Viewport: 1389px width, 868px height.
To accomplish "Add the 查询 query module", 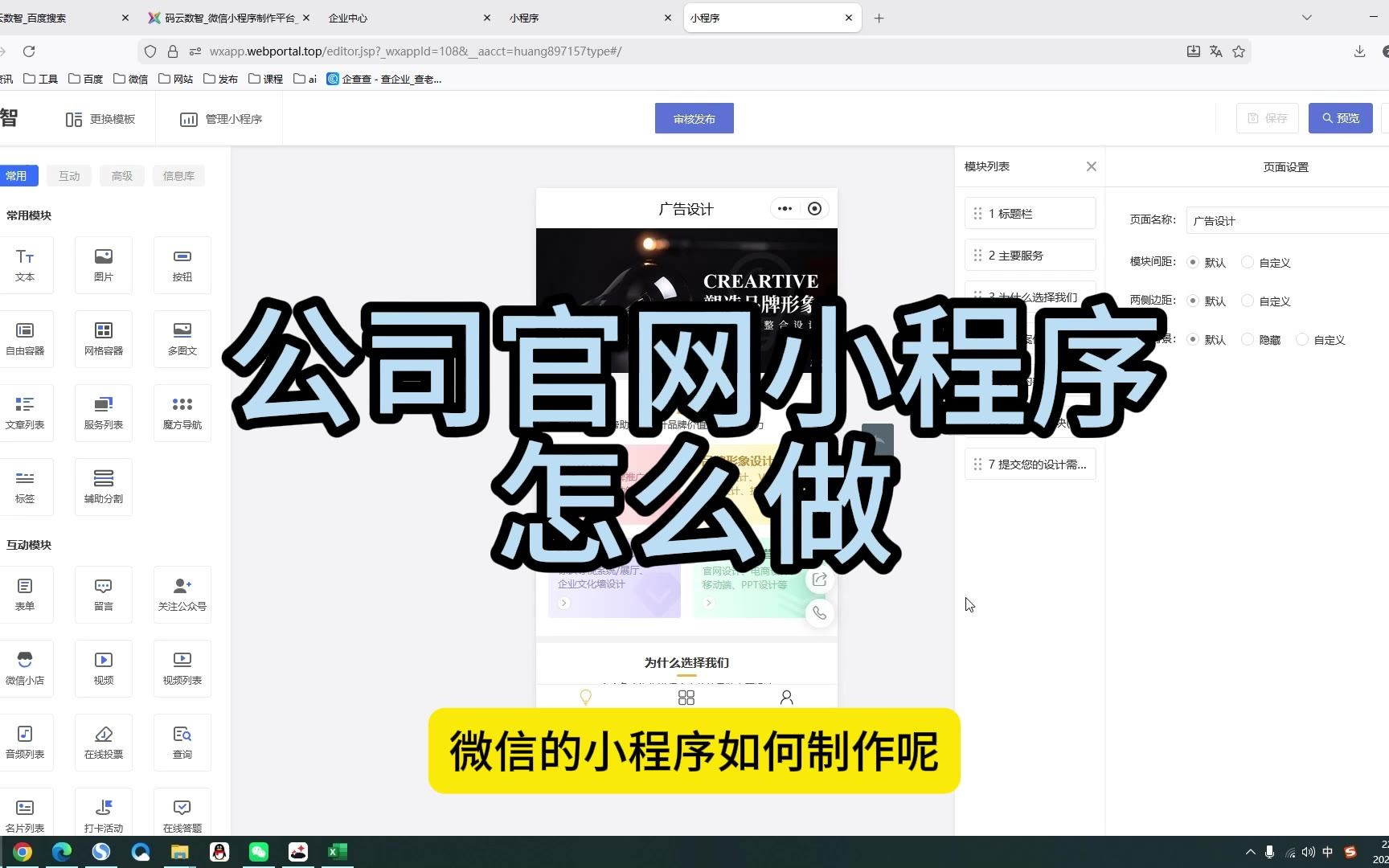I will pyautogui.click(x=182, y=743).
